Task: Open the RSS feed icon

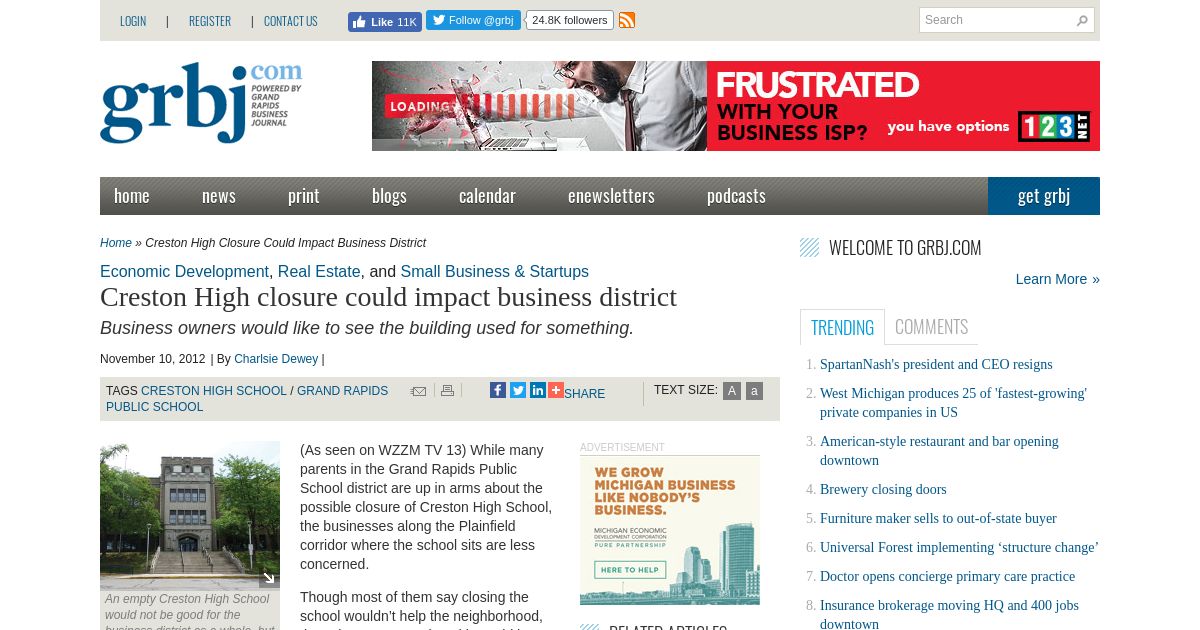Action: [x=627, y=20]
